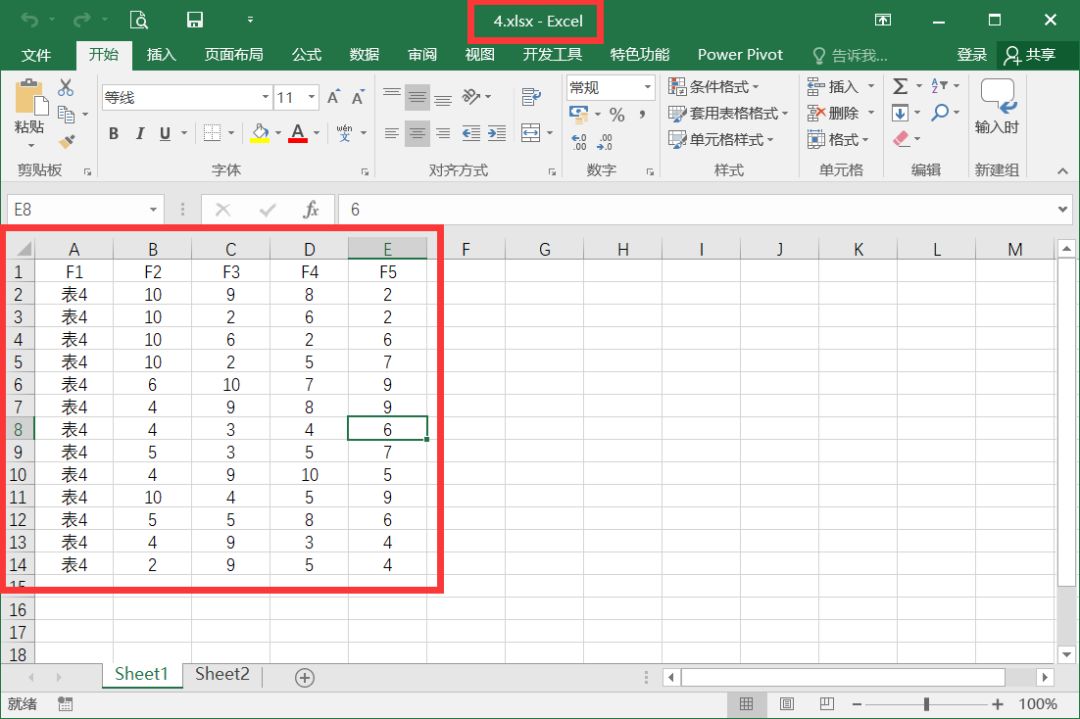
Task: Click the 输入时 button
Action: tap(997, 107)
